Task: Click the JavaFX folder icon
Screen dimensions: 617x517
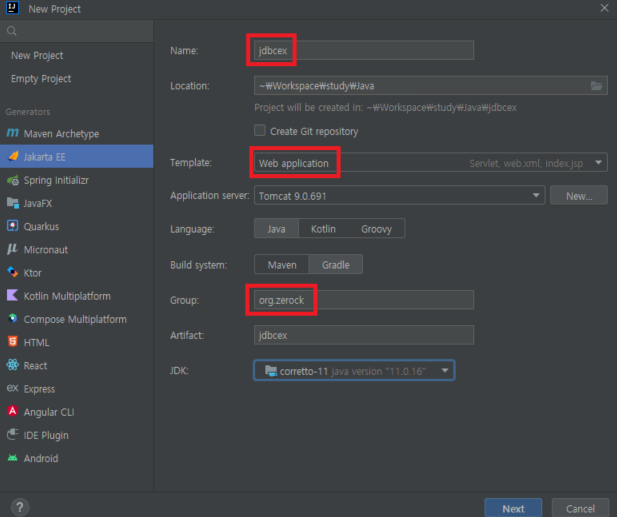Action: (13, 203)
